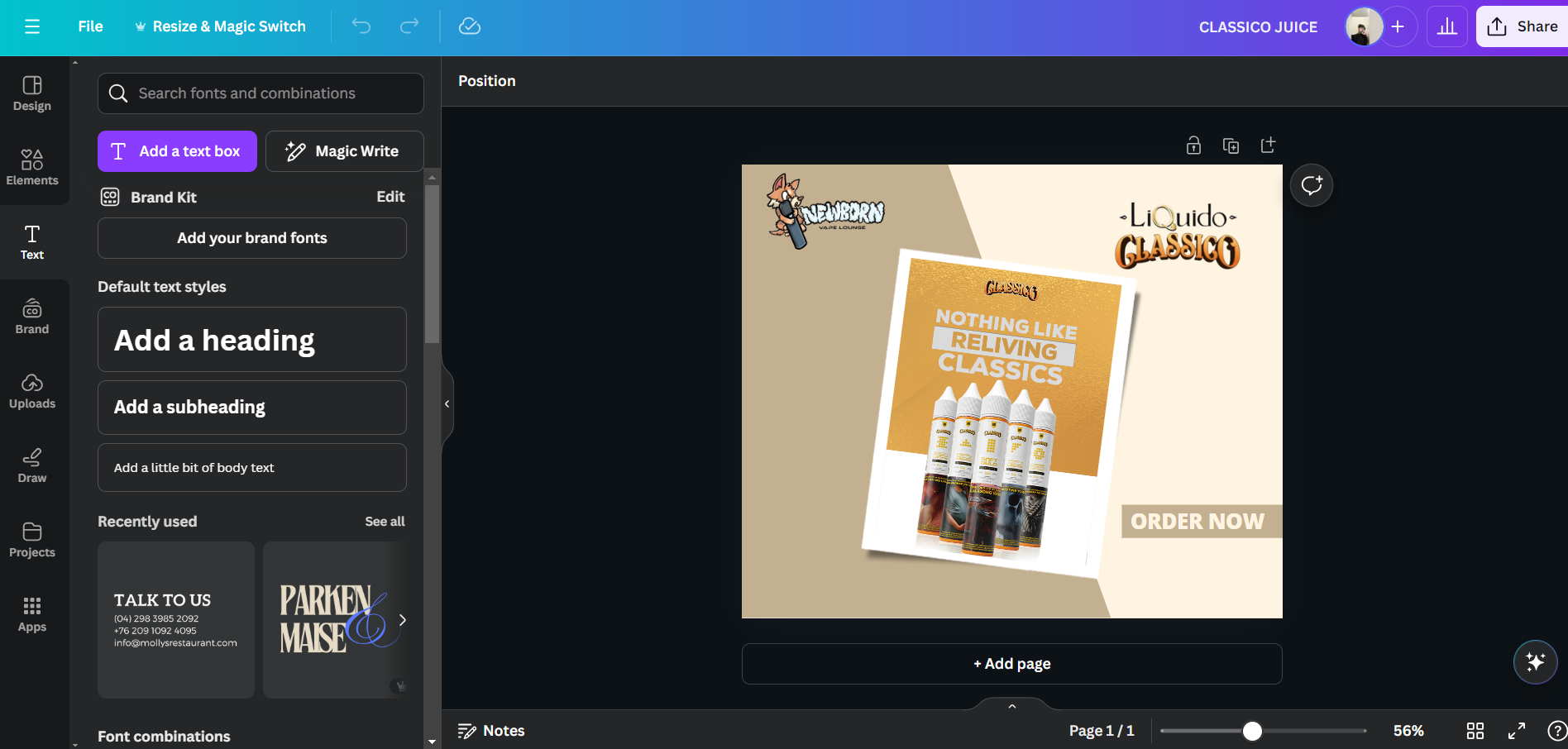Open the analytics chart icon
This screenshot has width=1568, height=749.
[1447, 26]
